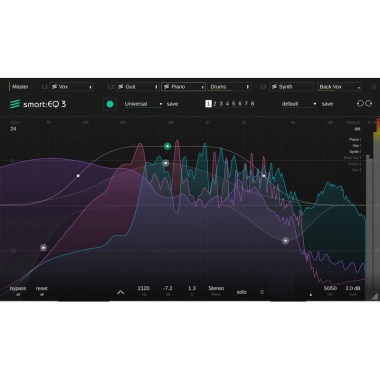Toggle bypass all
The image size is (380, 380).
(x=18, y=290)
